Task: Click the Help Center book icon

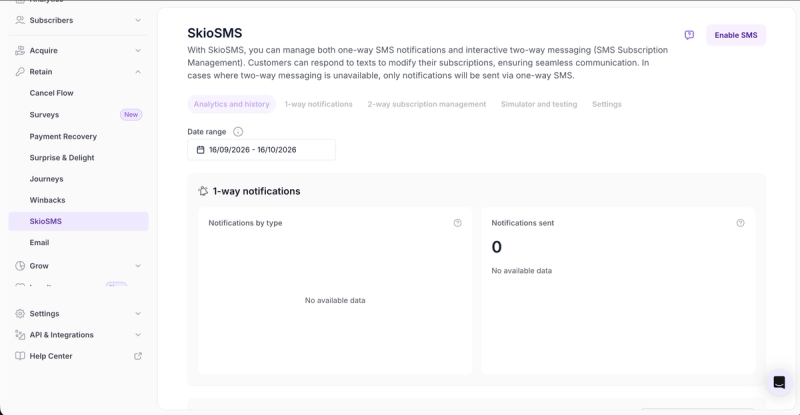Action: pyautogui.click(x=20, y=356)
